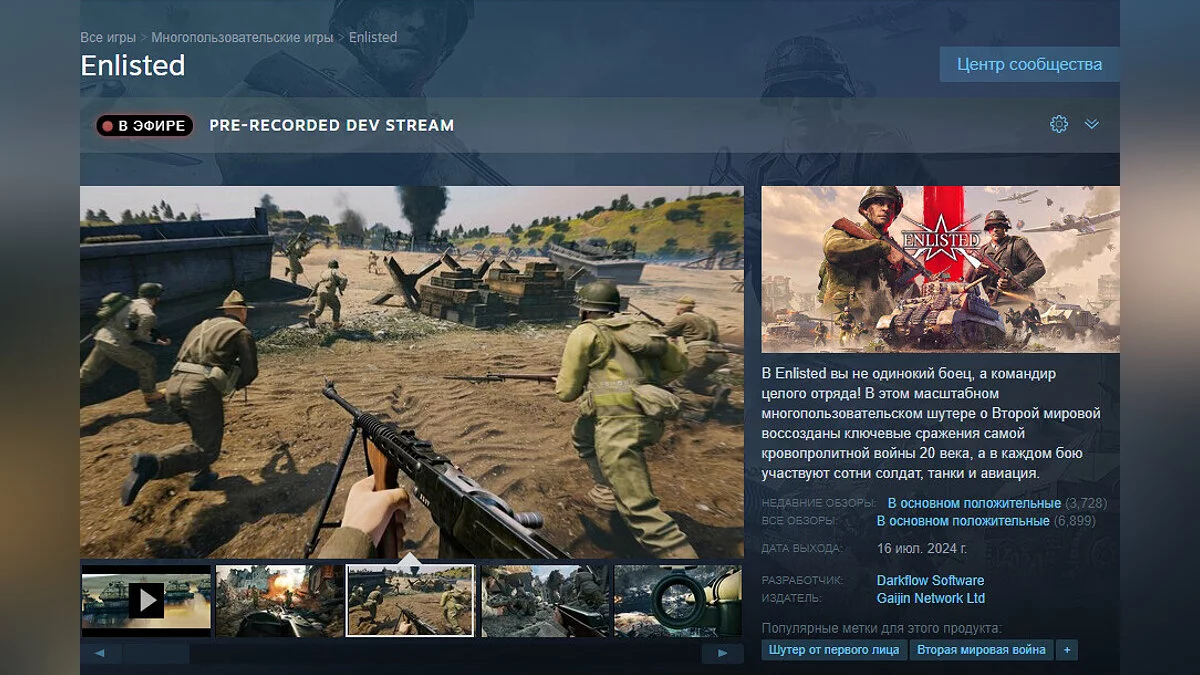Click the Enlisted header capsule image
This screenshot has width=1200, height=675.
point(940,269)
